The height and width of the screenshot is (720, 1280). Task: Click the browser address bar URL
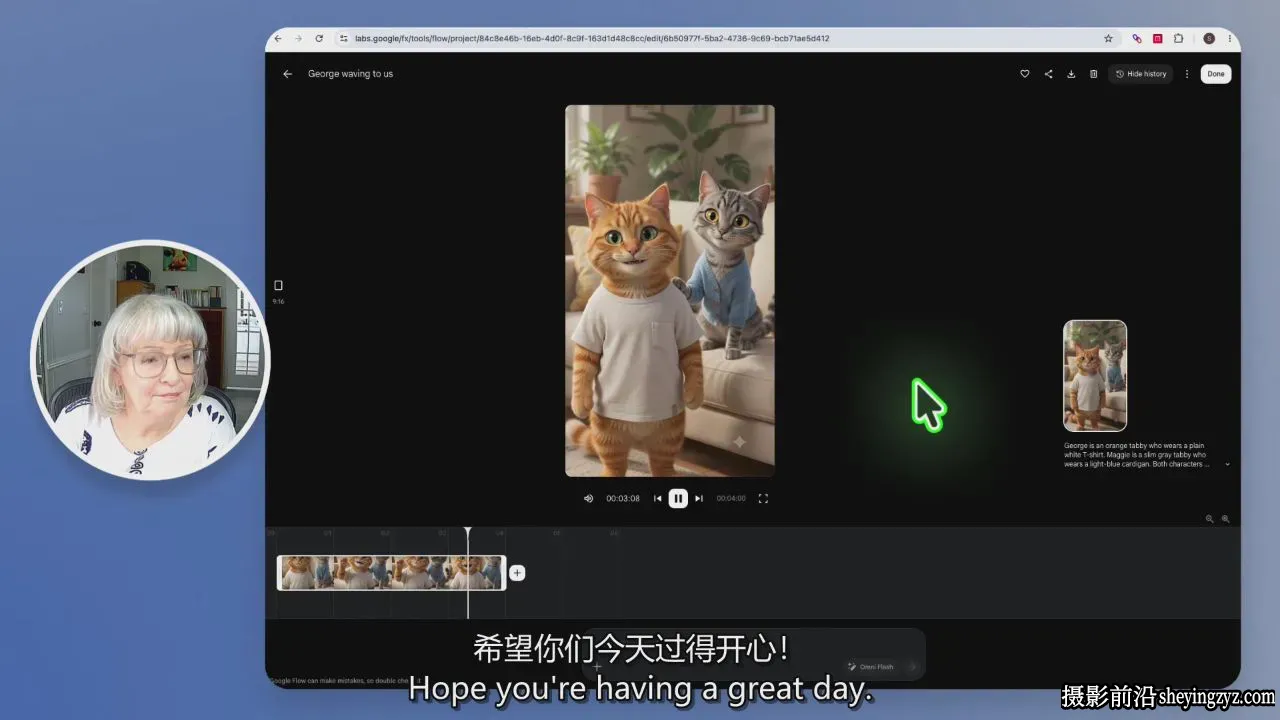coord(592,39)
